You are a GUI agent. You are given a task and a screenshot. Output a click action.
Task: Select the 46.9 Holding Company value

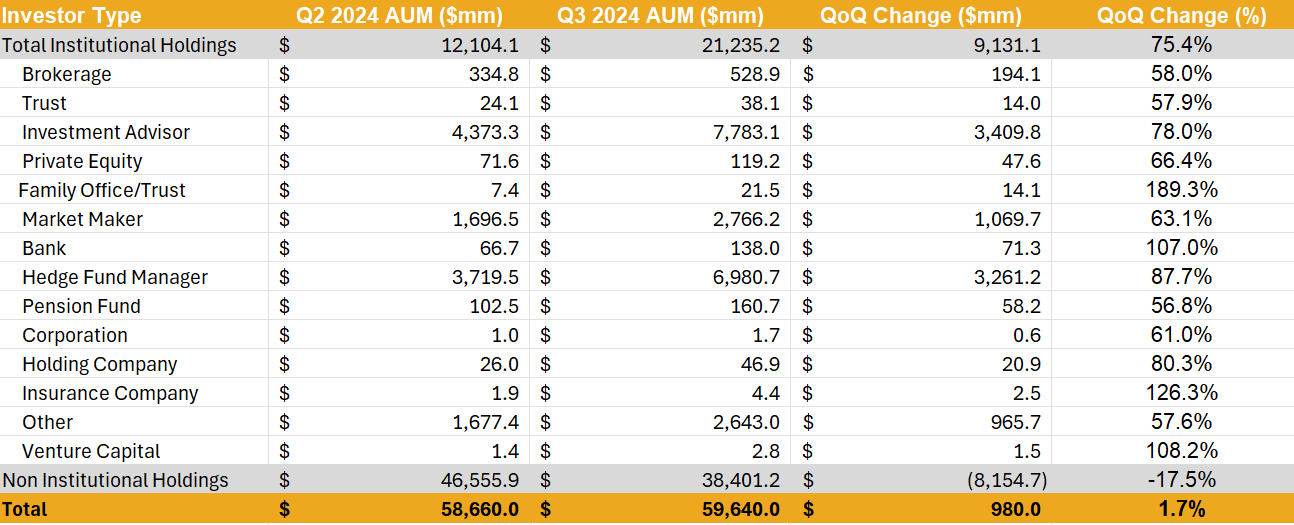(x=762, y=364)
